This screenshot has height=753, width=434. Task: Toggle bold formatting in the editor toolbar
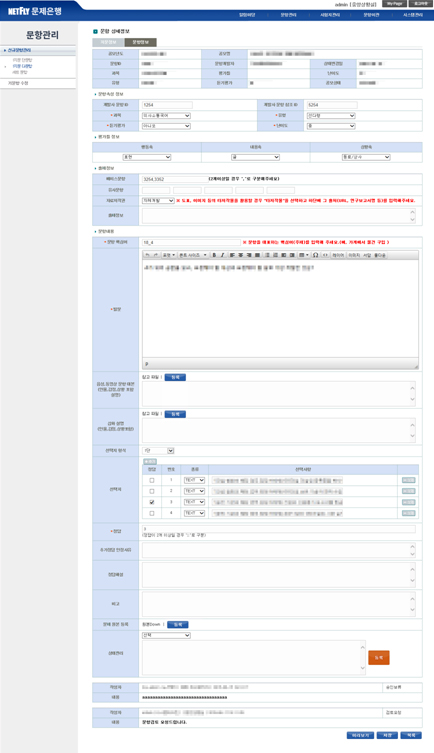tap(214, 255)
